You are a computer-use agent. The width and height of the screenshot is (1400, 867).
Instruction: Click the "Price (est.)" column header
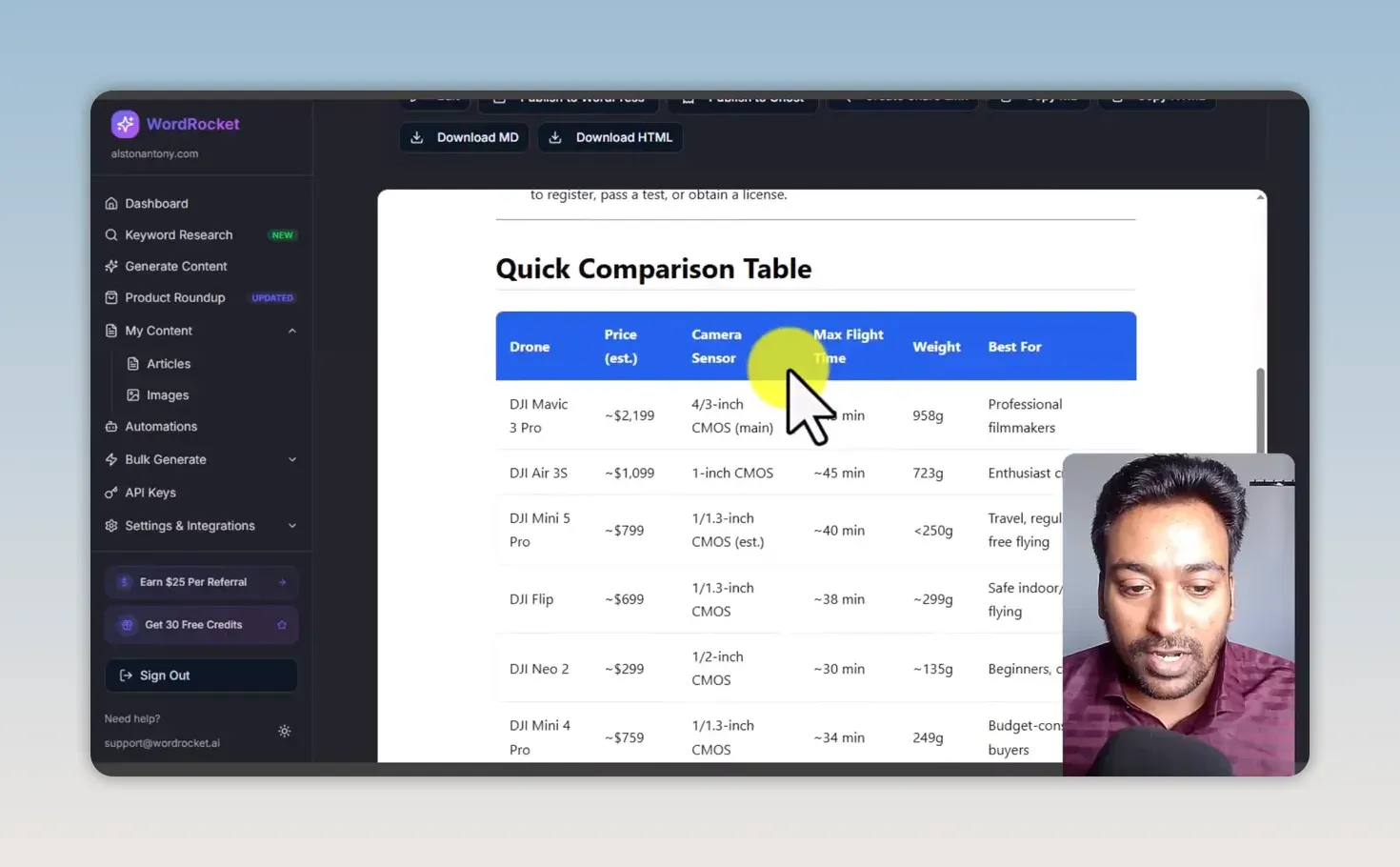(x=621, y=347)
